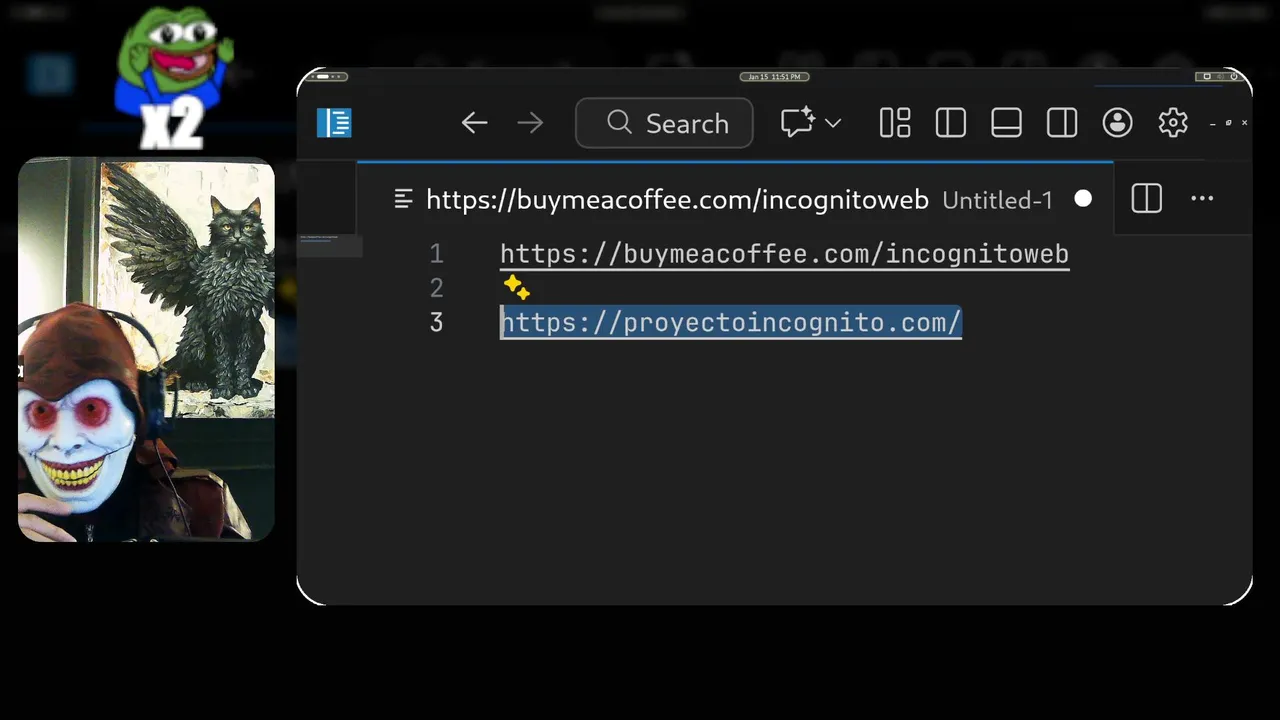Image resolution: width=1280 pixels, height=720 pixels.
Task: Click the webcam overlay thumbnail
Action: (146, 349)
